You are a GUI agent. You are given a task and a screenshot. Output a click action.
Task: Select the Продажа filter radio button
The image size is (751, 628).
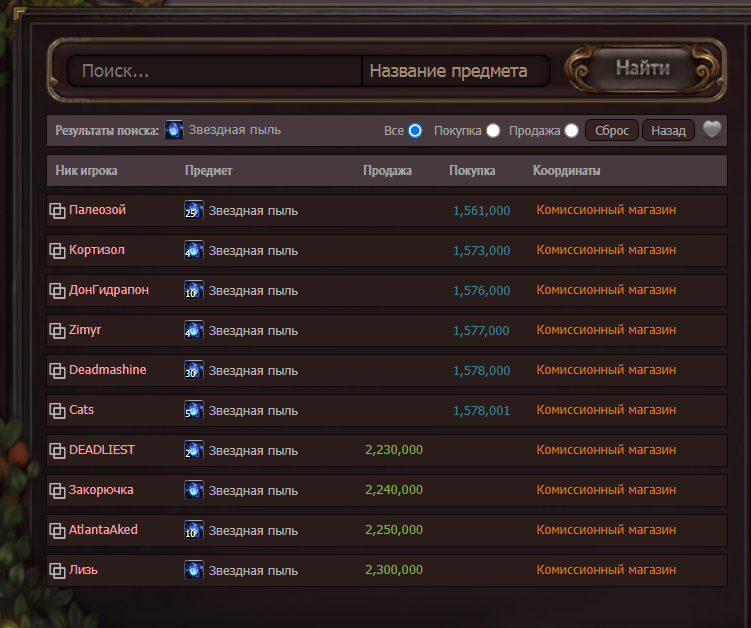571,130
